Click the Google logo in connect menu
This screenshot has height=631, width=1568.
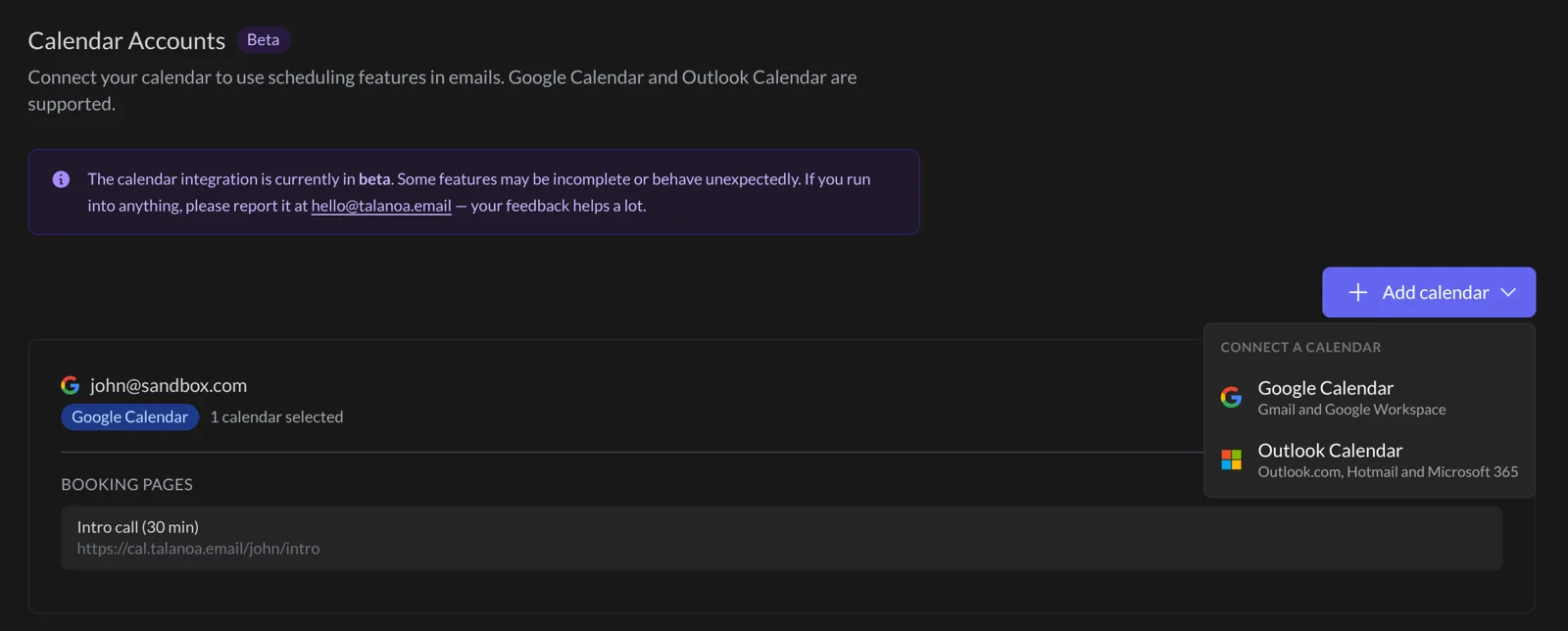pos(1231,397)
